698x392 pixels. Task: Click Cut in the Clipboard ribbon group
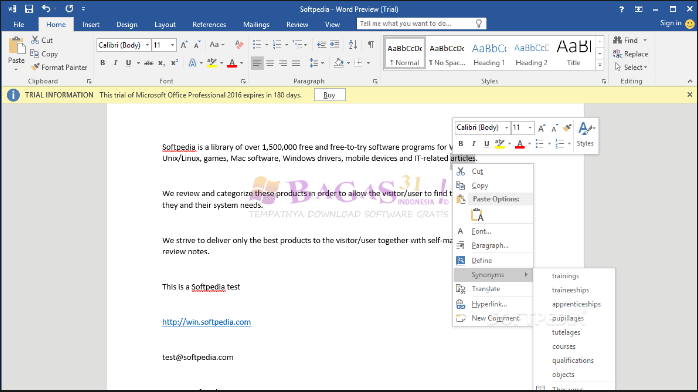point(42,40)
